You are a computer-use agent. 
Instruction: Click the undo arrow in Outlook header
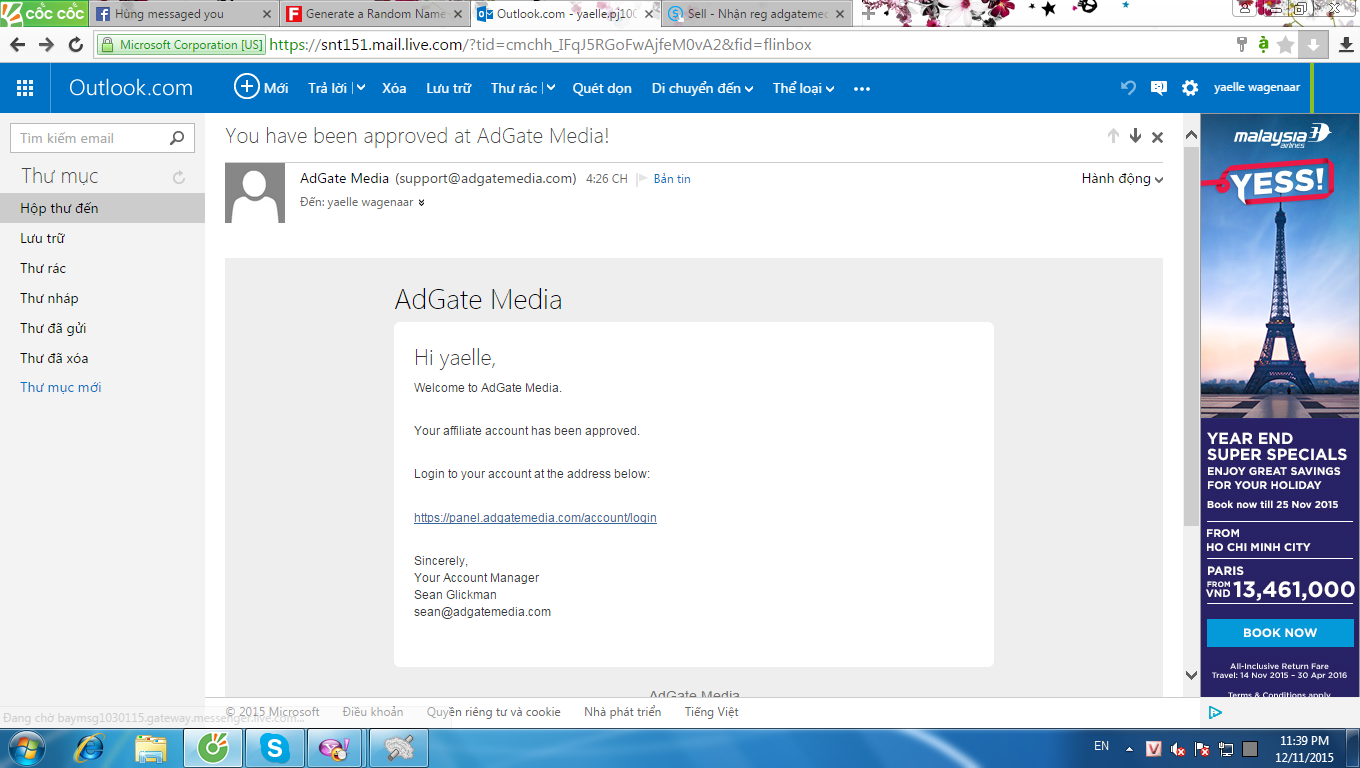click(1128, 88)
